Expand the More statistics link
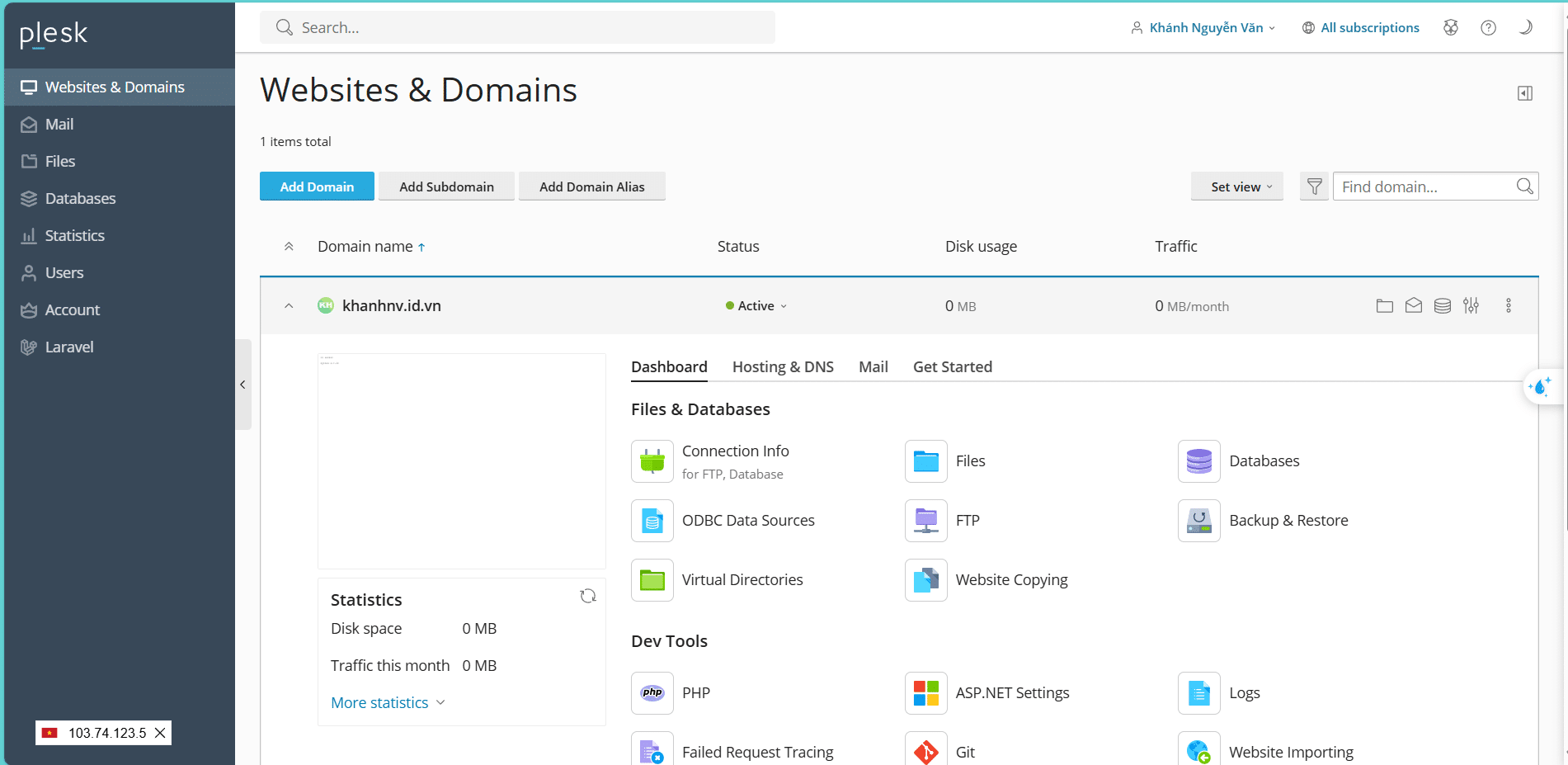Viewport: 1568px width, 765px height. coord(387,703)
